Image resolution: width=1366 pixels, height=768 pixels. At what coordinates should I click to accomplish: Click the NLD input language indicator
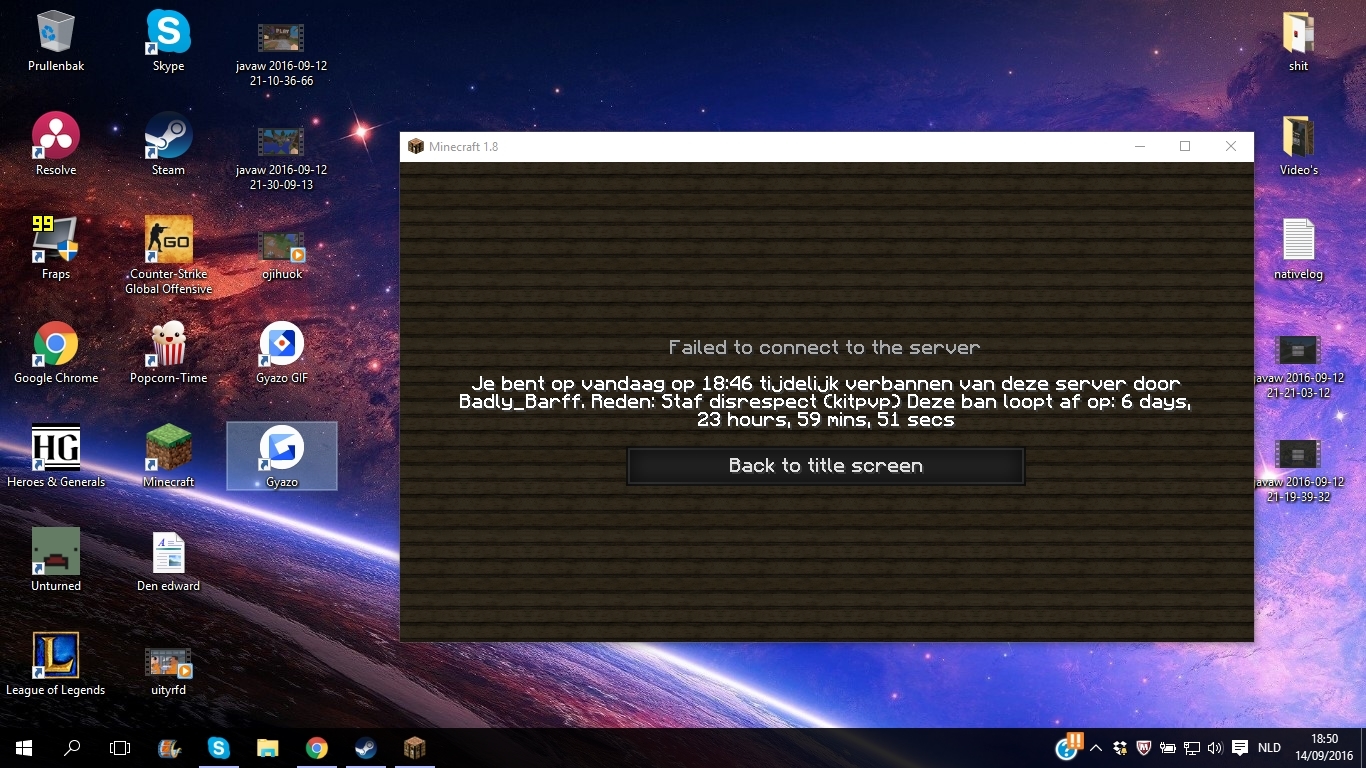click(x=1269, y=748)
